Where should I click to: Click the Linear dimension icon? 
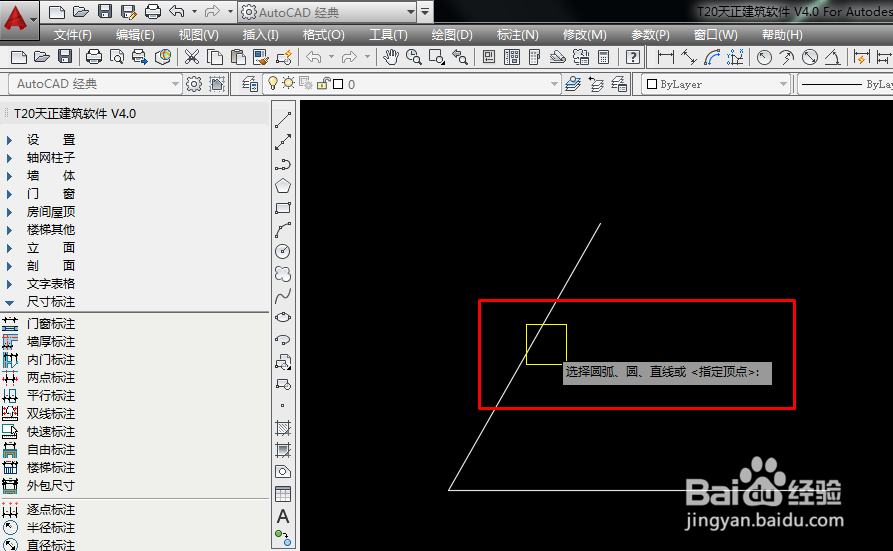pyautogui.click(x=665, y=57)
